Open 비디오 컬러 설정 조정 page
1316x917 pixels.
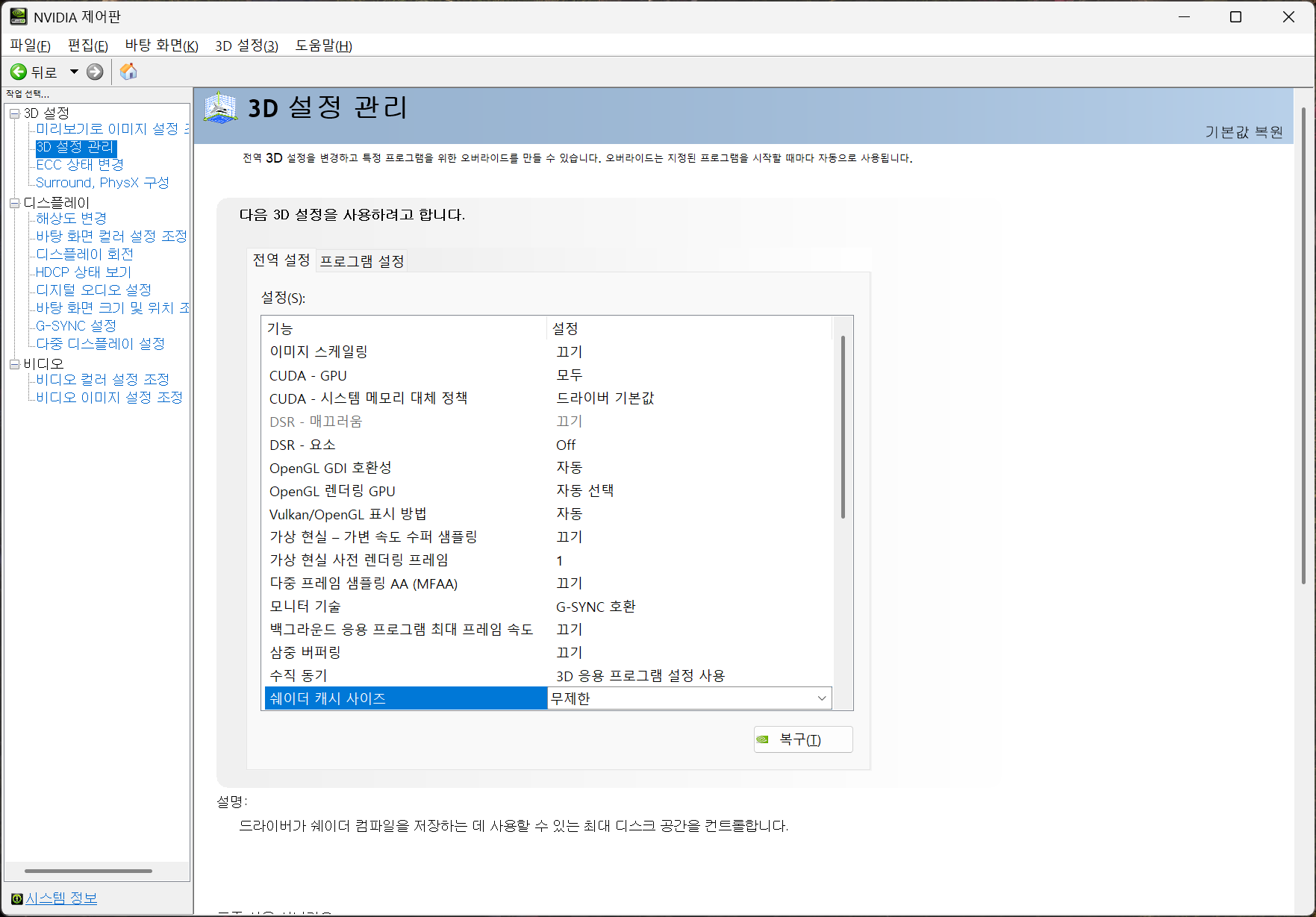(x=102, y=380)
